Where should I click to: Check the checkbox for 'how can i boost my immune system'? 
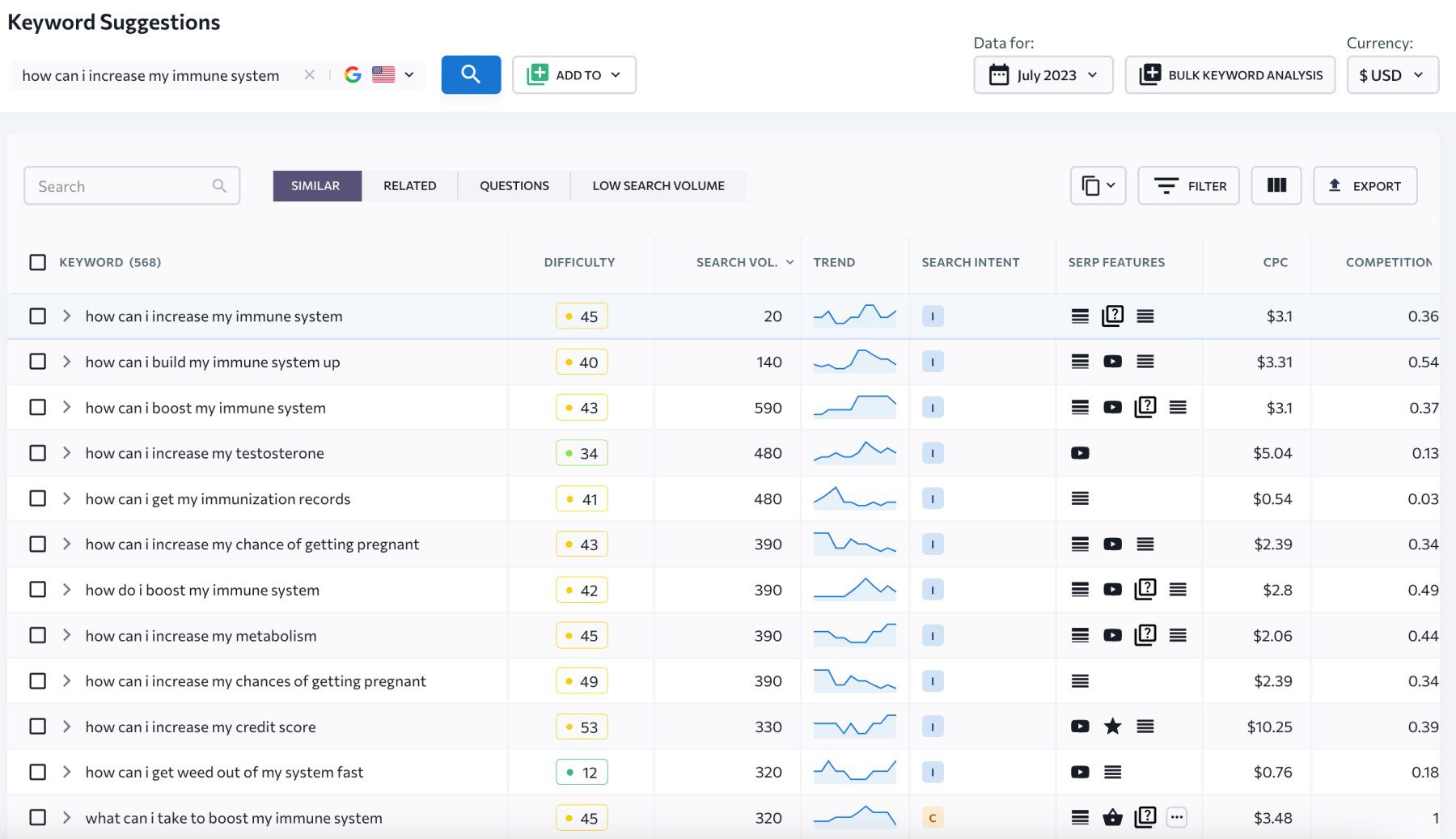point(37,407)
